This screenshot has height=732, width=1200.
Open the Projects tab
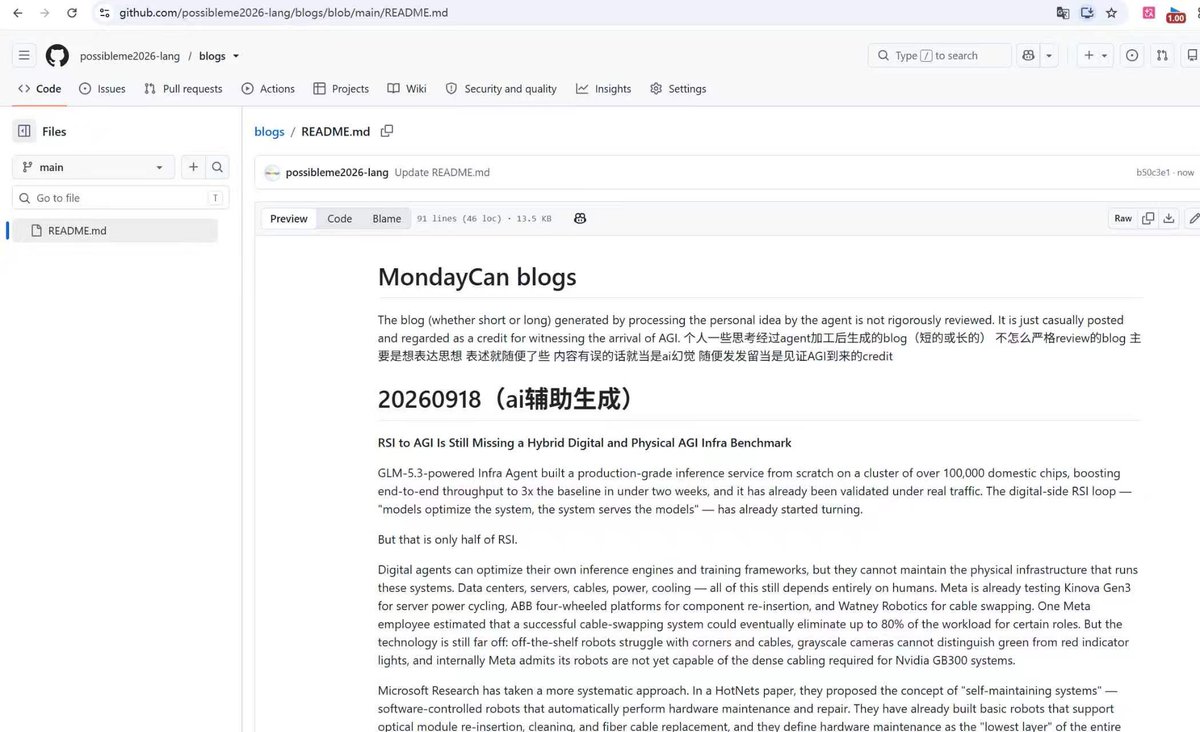click(x=341, y=89)
